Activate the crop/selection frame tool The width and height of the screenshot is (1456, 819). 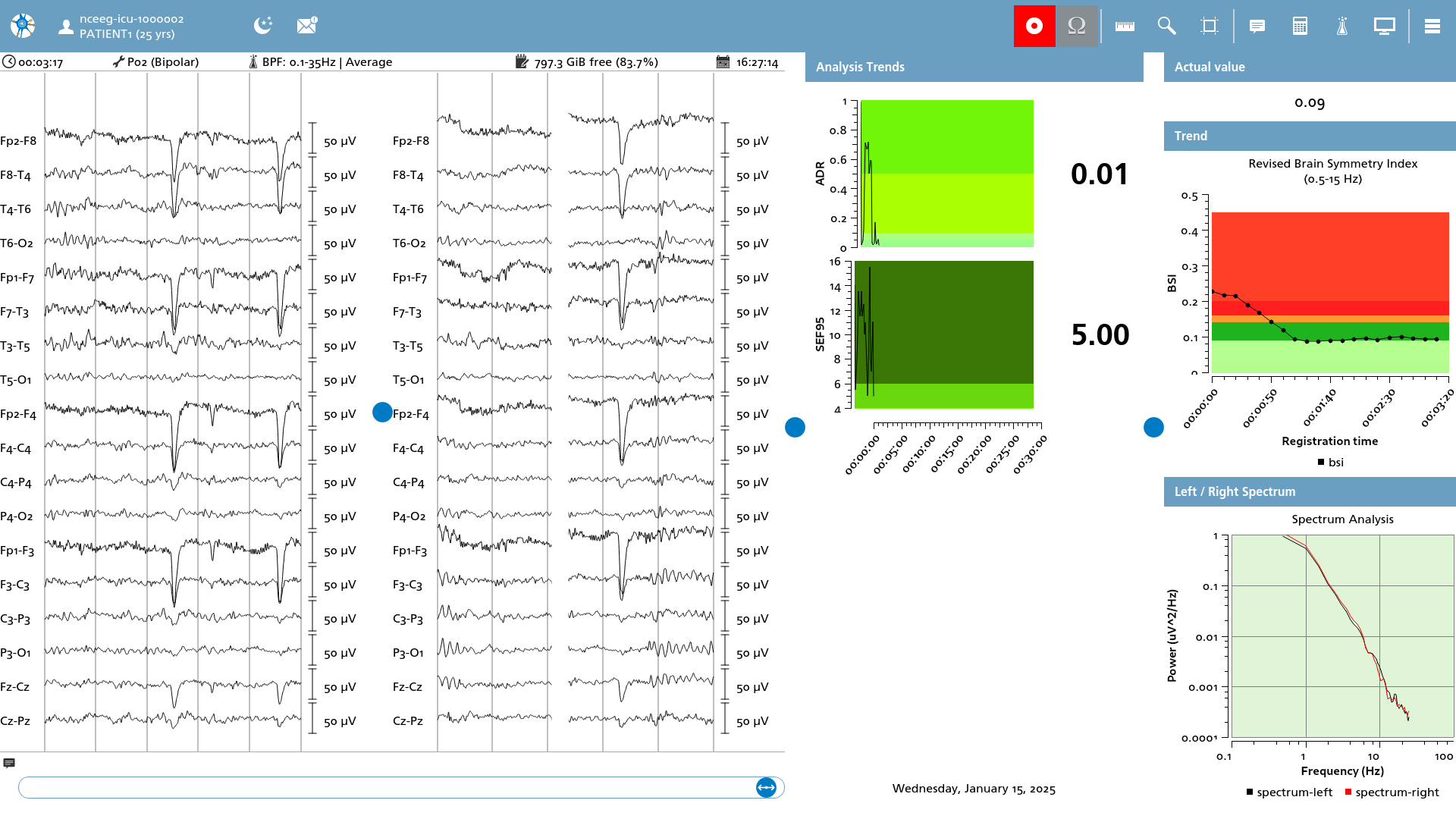1210,27
